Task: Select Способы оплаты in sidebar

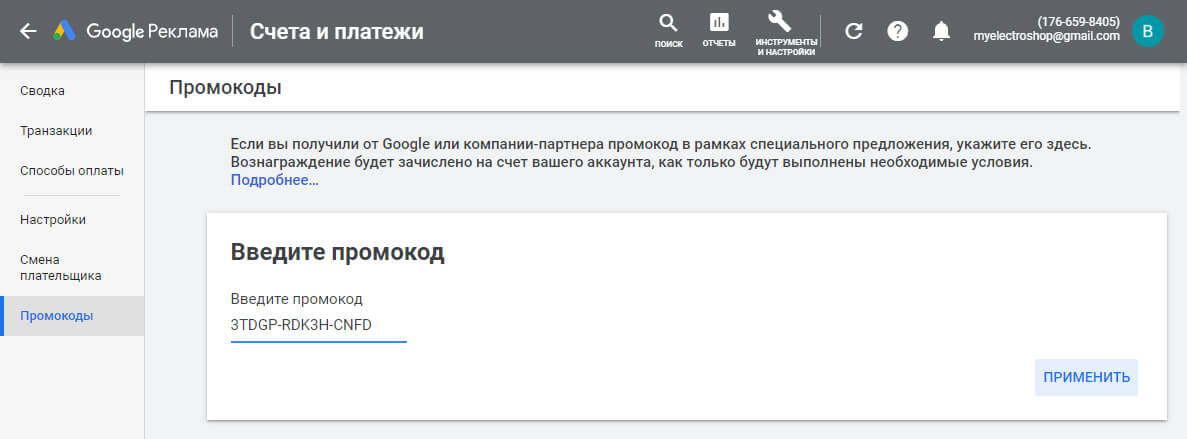Action: 72,171
